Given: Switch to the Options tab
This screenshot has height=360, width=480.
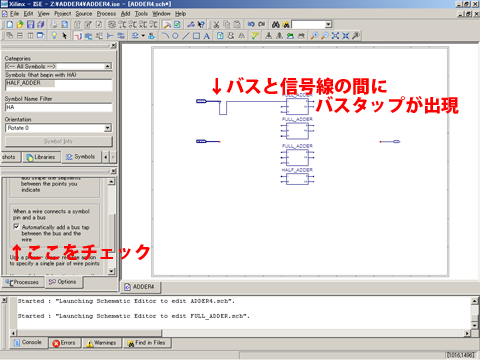Looking at the screenshot, I should 63,282.
